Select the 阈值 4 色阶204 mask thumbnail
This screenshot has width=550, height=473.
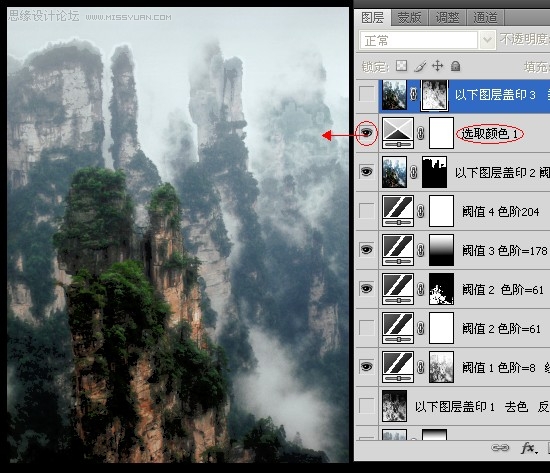(x=441, y=211)
